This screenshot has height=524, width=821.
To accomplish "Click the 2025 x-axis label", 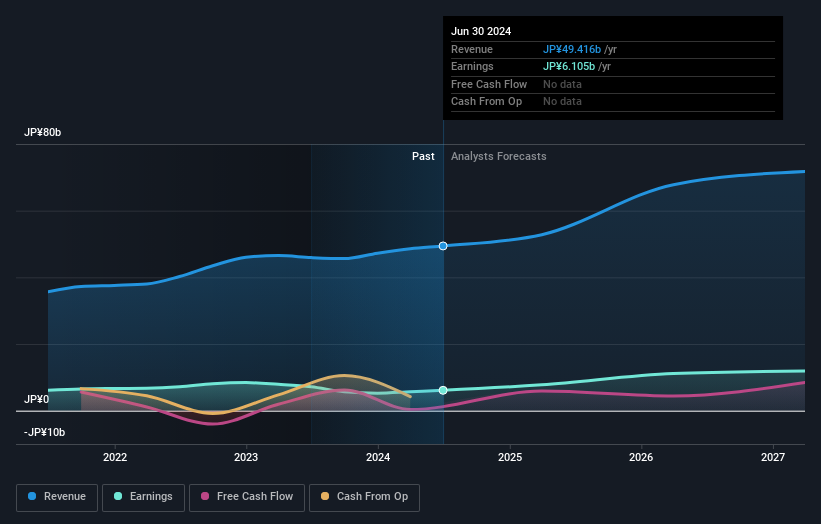I will (x=509, y=458).
